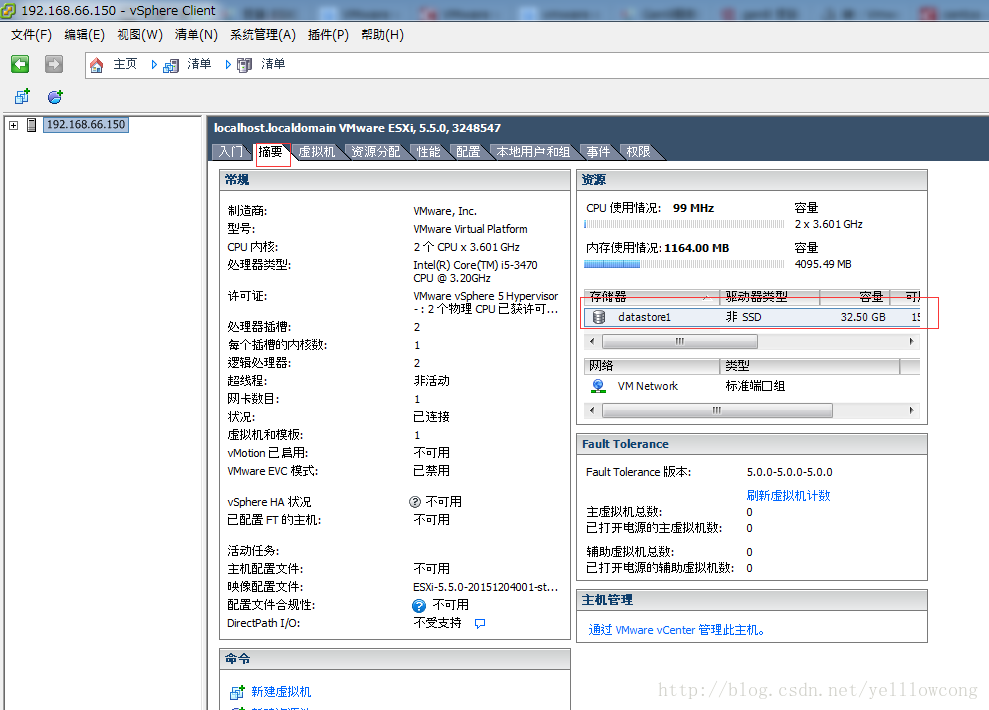Viewport: 989px width, 710px height.
Task: Click the vSphere HA status question icon
Action: (415, 502)
